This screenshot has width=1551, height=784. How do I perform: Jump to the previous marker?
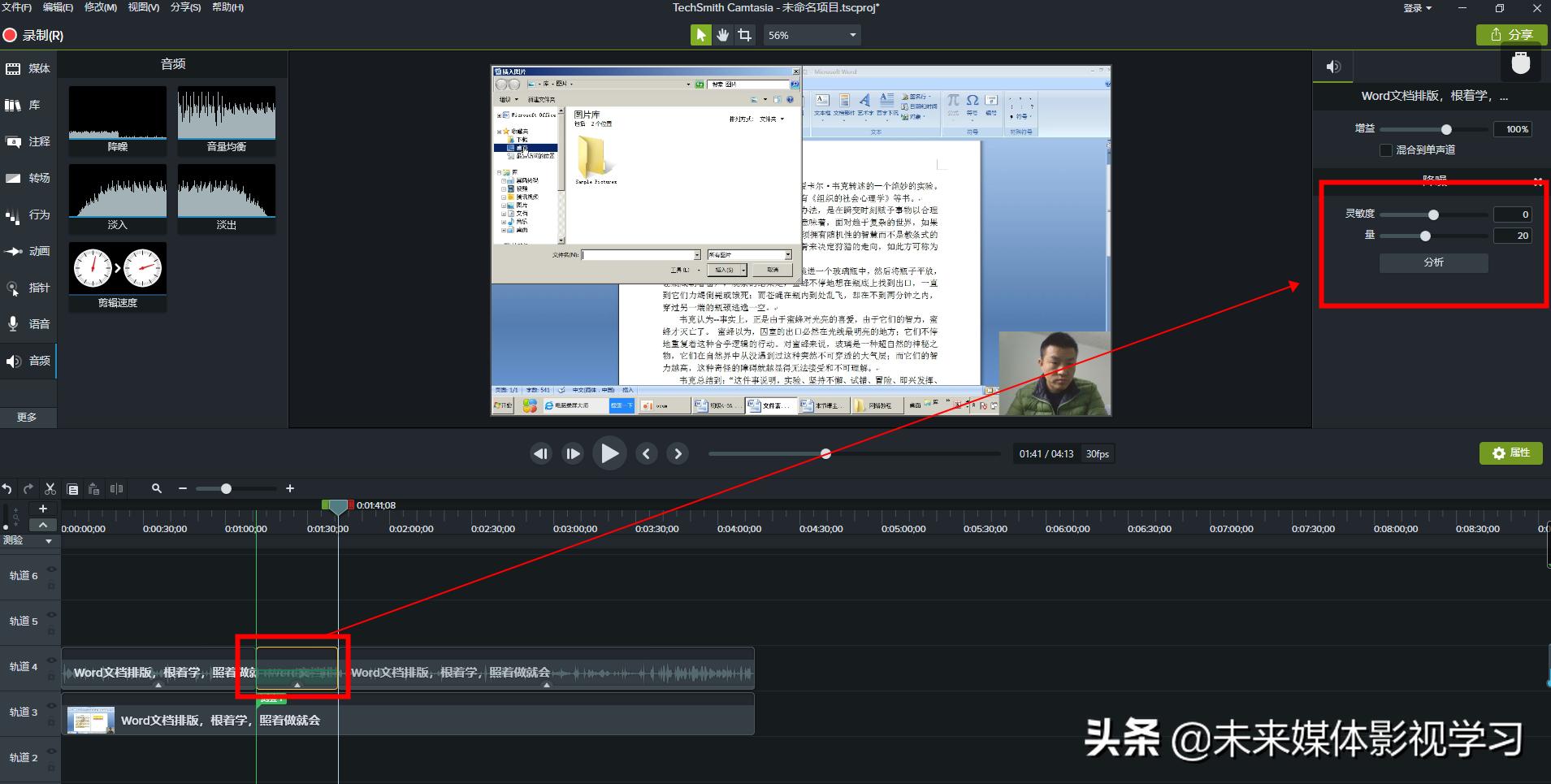pyautogui.click(x=647, y=454)
